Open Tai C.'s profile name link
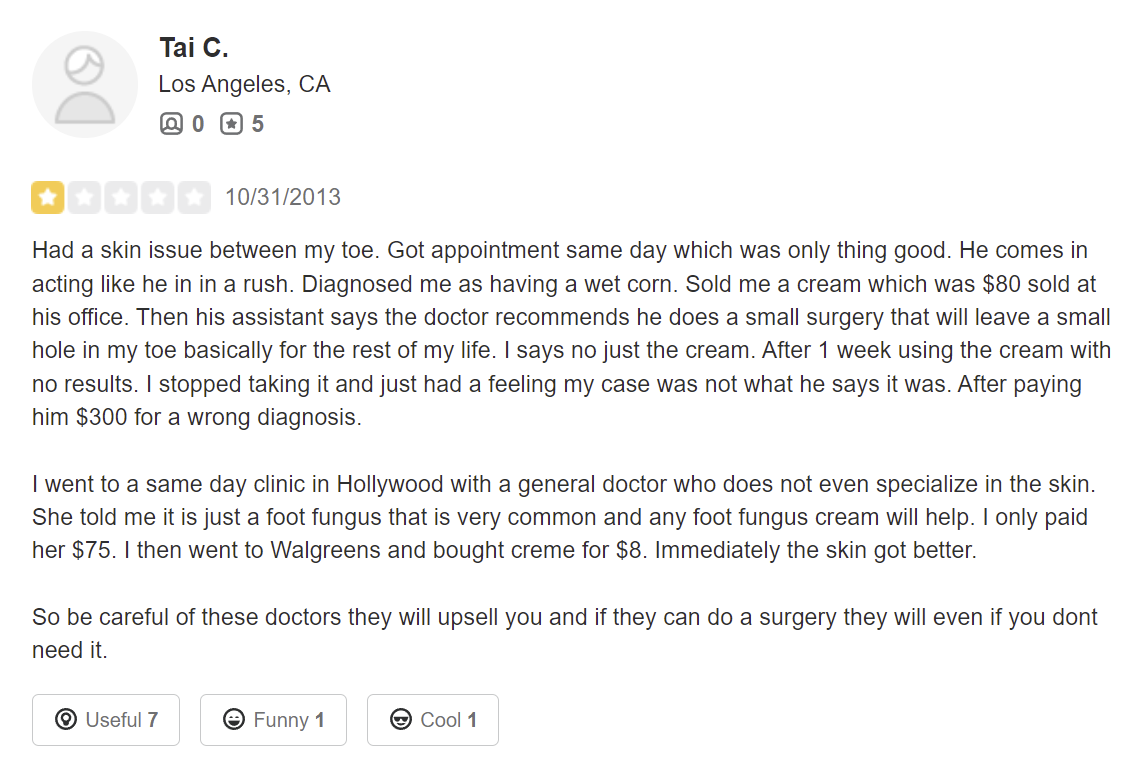This screenshot has height=774, width=1140. tap(194, 47)
